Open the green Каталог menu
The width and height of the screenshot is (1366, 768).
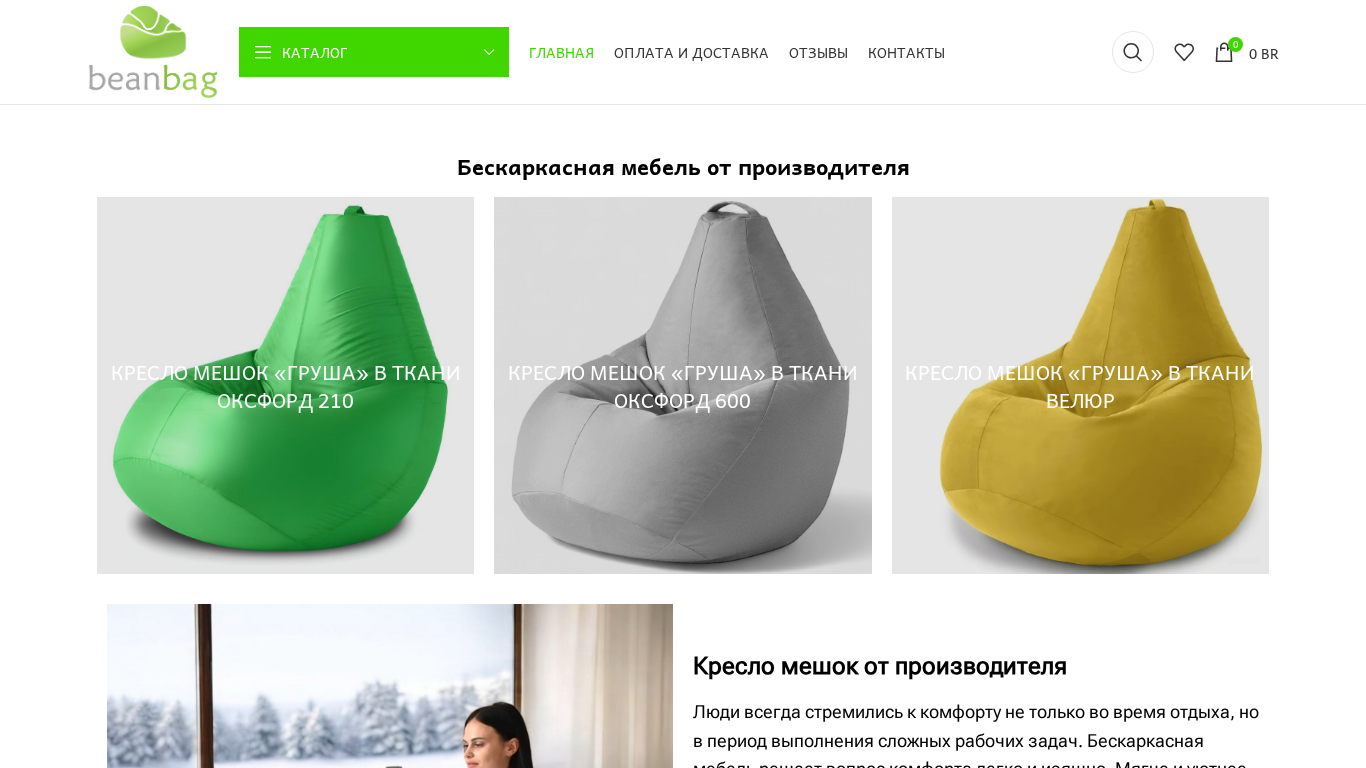374,52
